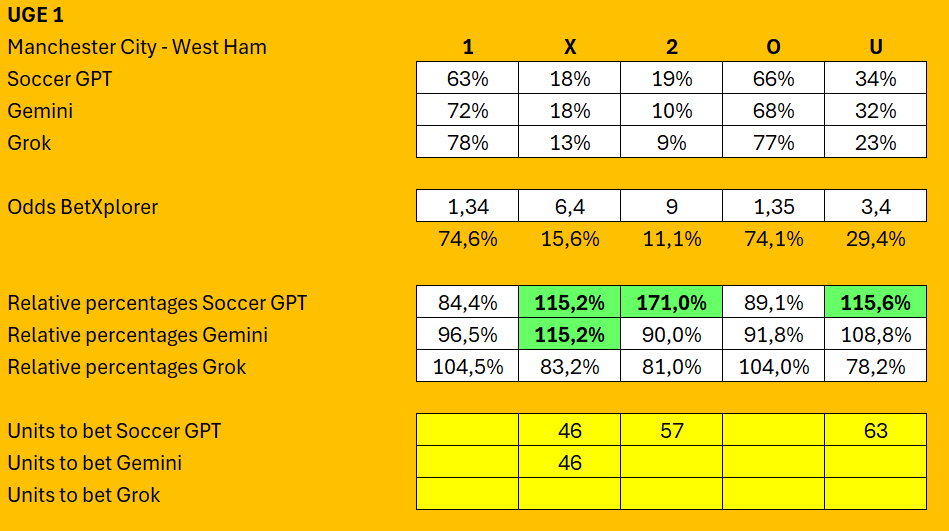Select the green 171,0% cell
Screen dimensions: 949x531
point(671,303)
